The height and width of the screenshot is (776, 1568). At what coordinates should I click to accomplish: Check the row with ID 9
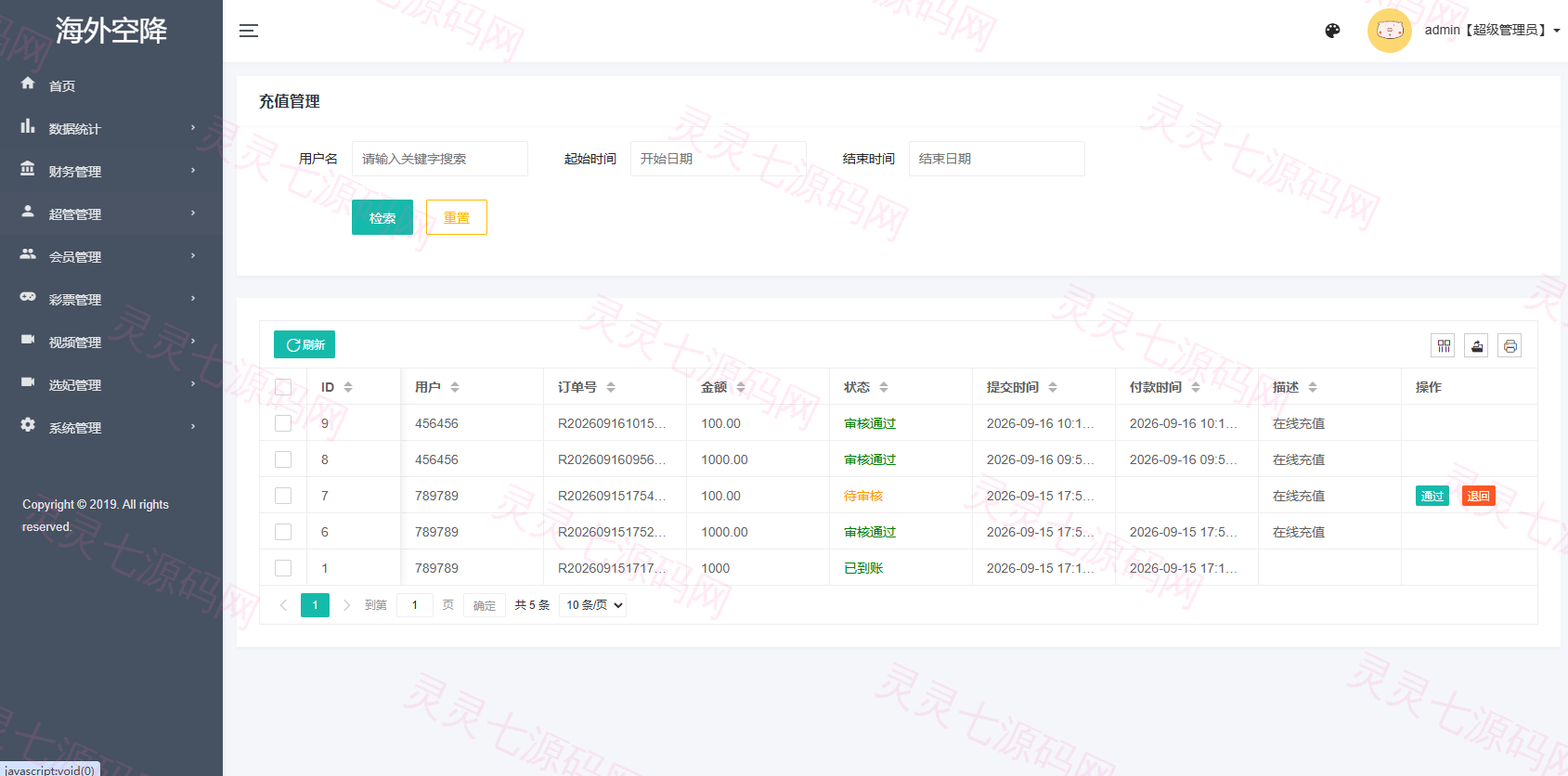coord(283,423)
